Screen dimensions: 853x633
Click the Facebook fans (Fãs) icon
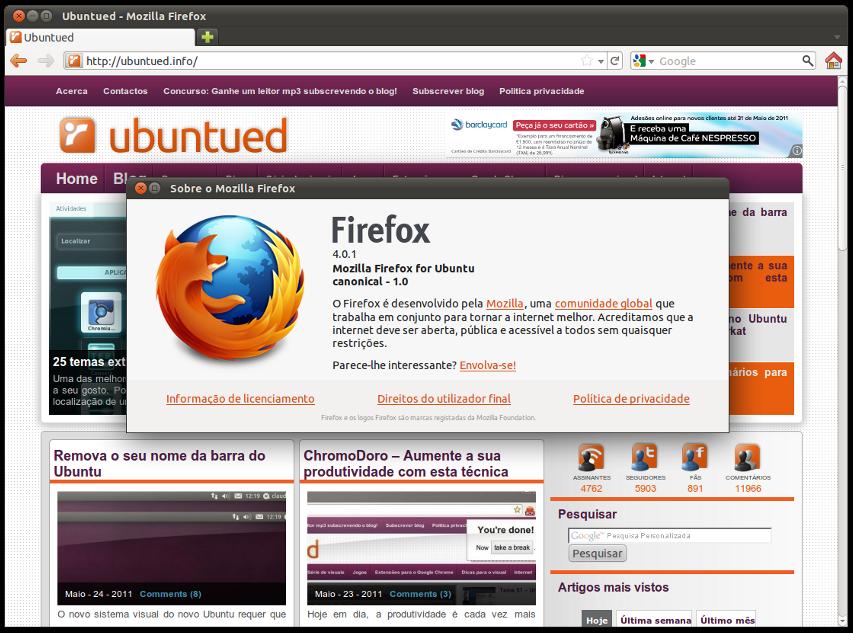(695, 457)
